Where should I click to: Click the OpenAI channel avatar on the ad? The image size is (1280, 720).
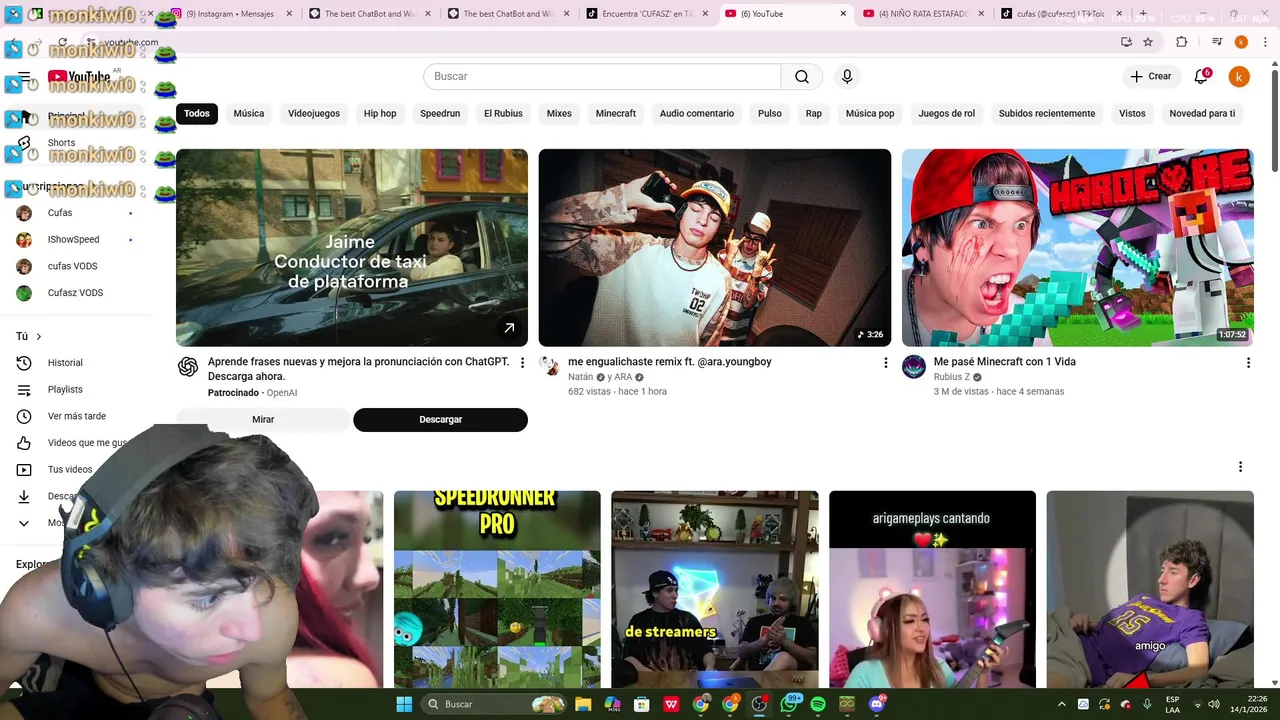tap(188, 367)
